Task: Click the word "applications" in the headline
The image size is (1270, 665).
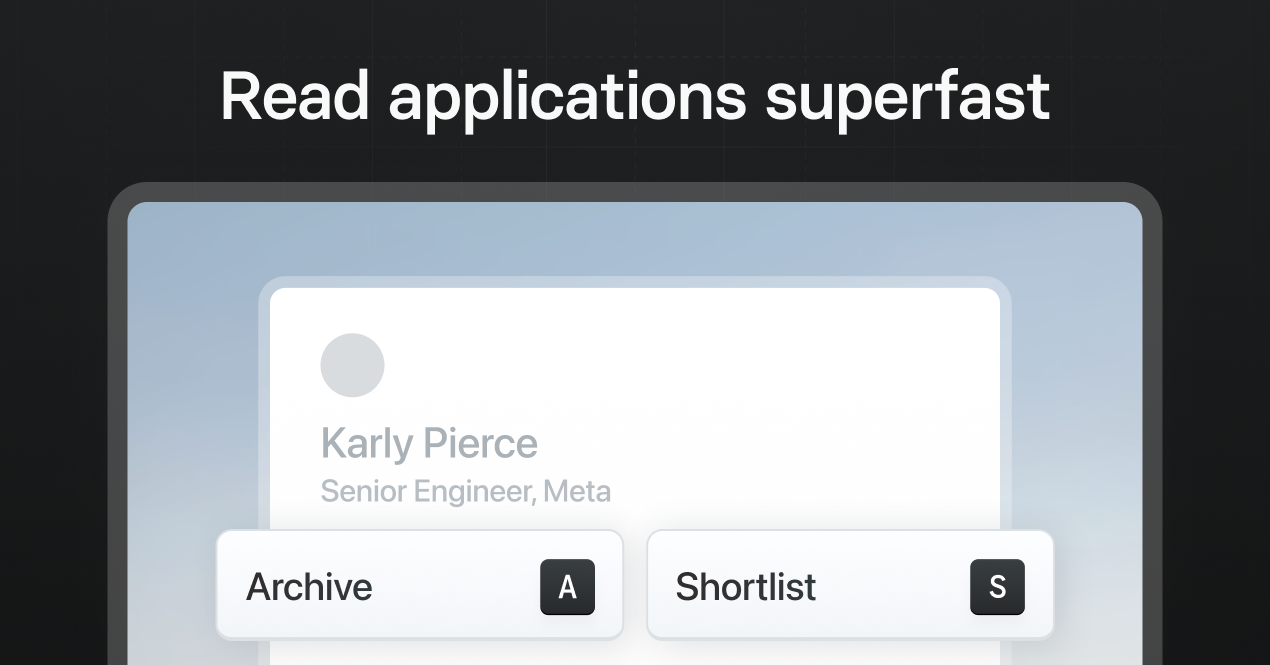Action: pos(567,97)
